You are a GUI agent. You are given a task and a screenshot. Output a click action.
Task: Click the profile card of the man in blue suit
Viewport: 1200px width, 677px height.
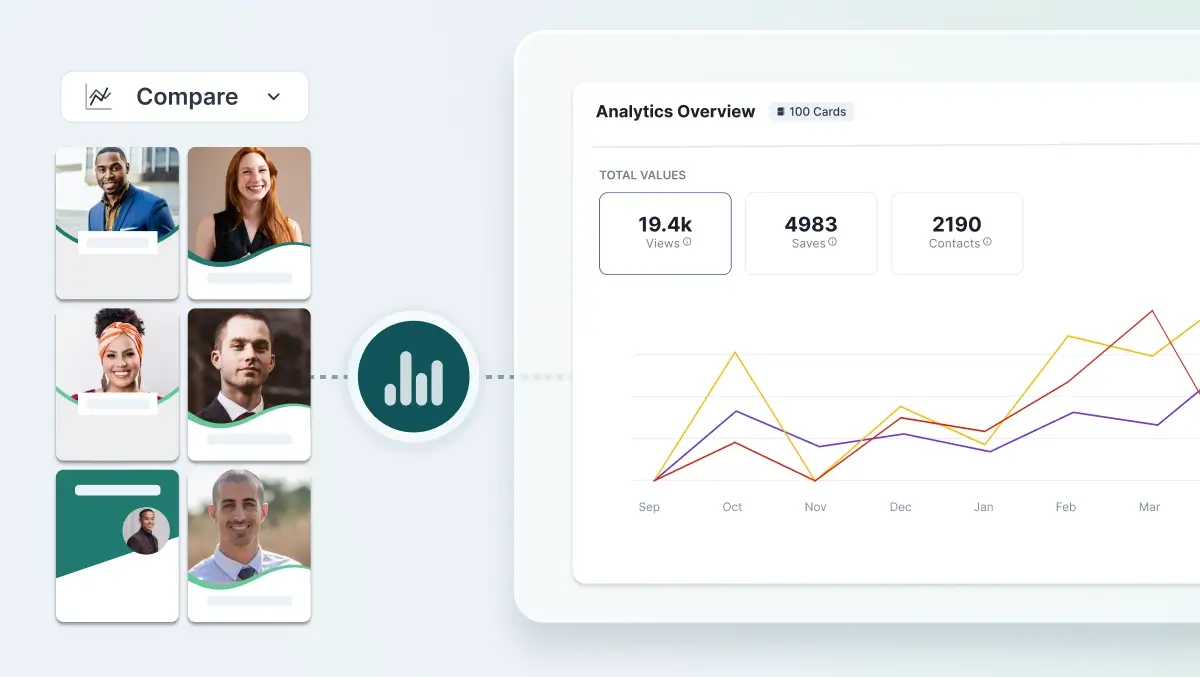click(117, 222)
